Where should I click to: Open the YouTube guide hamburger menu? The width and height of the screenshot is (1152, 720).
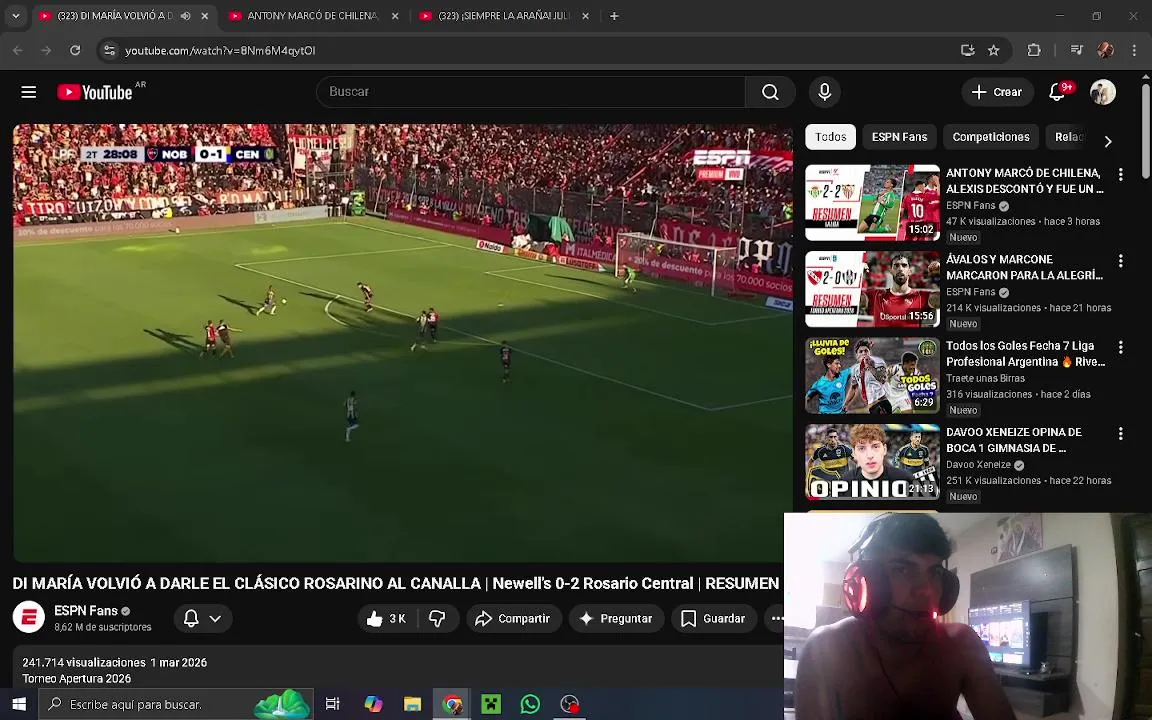[29, 92]
